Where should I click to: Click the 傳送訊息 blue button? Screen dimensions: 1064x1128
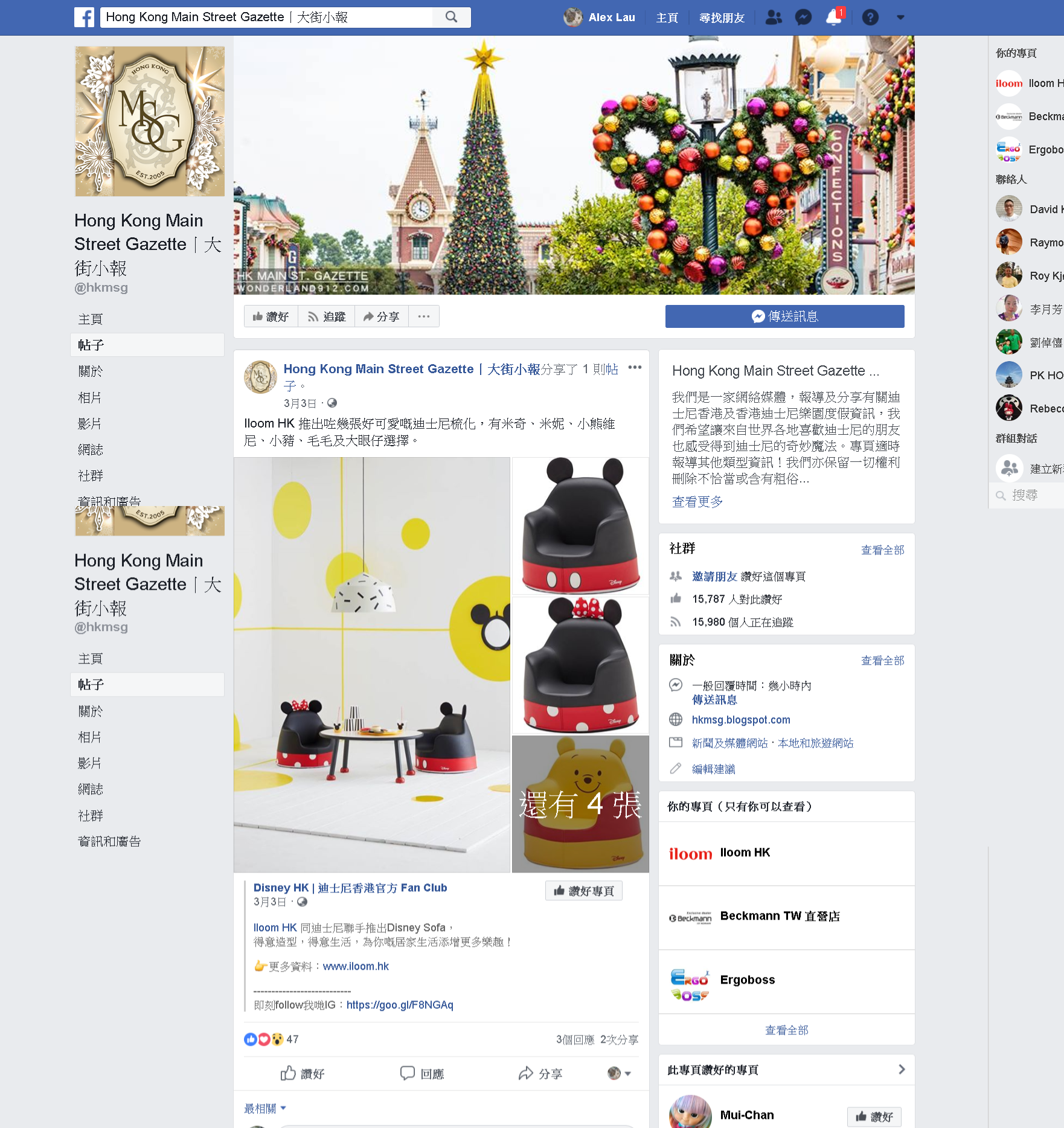point(784,316)
